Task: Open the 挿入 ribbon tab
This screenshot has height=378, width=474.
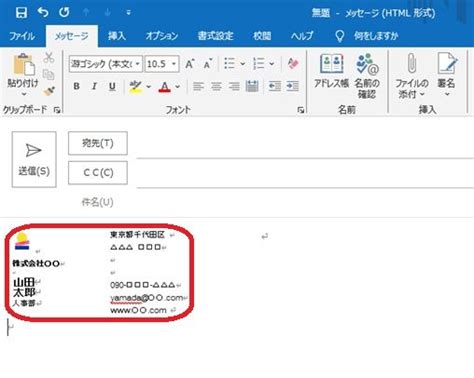Action: tap(117, 36)
